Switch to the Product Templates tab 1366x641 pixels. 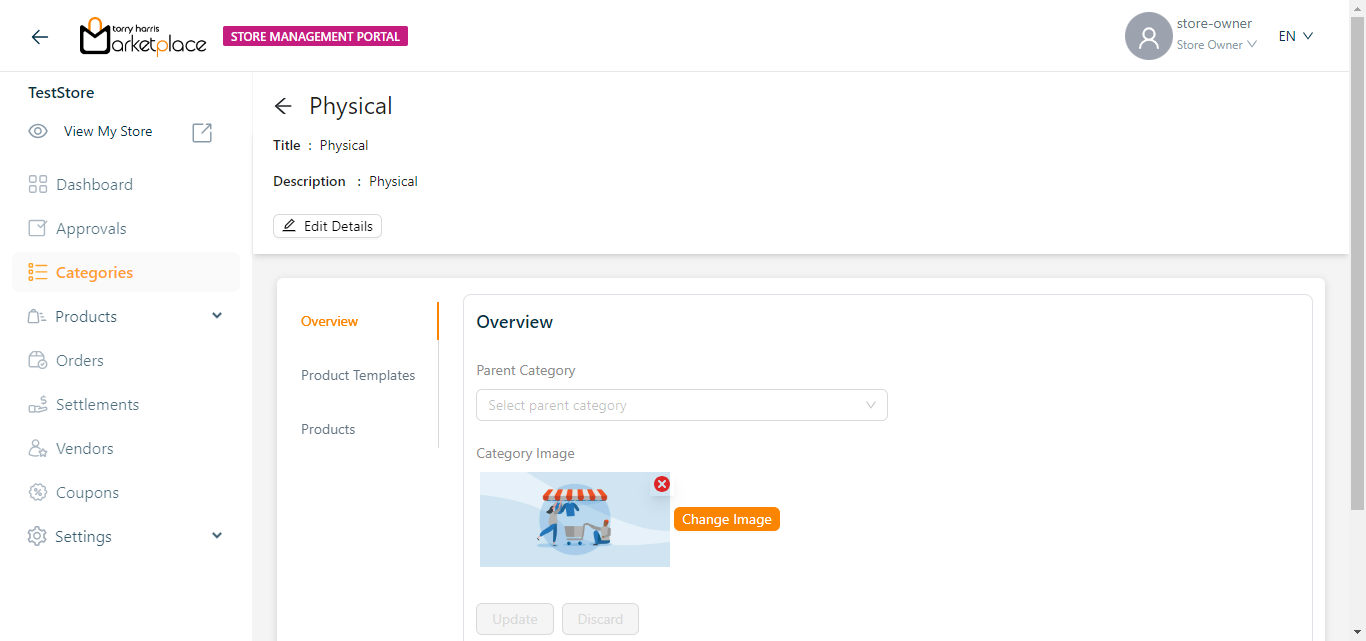(358, 375)
